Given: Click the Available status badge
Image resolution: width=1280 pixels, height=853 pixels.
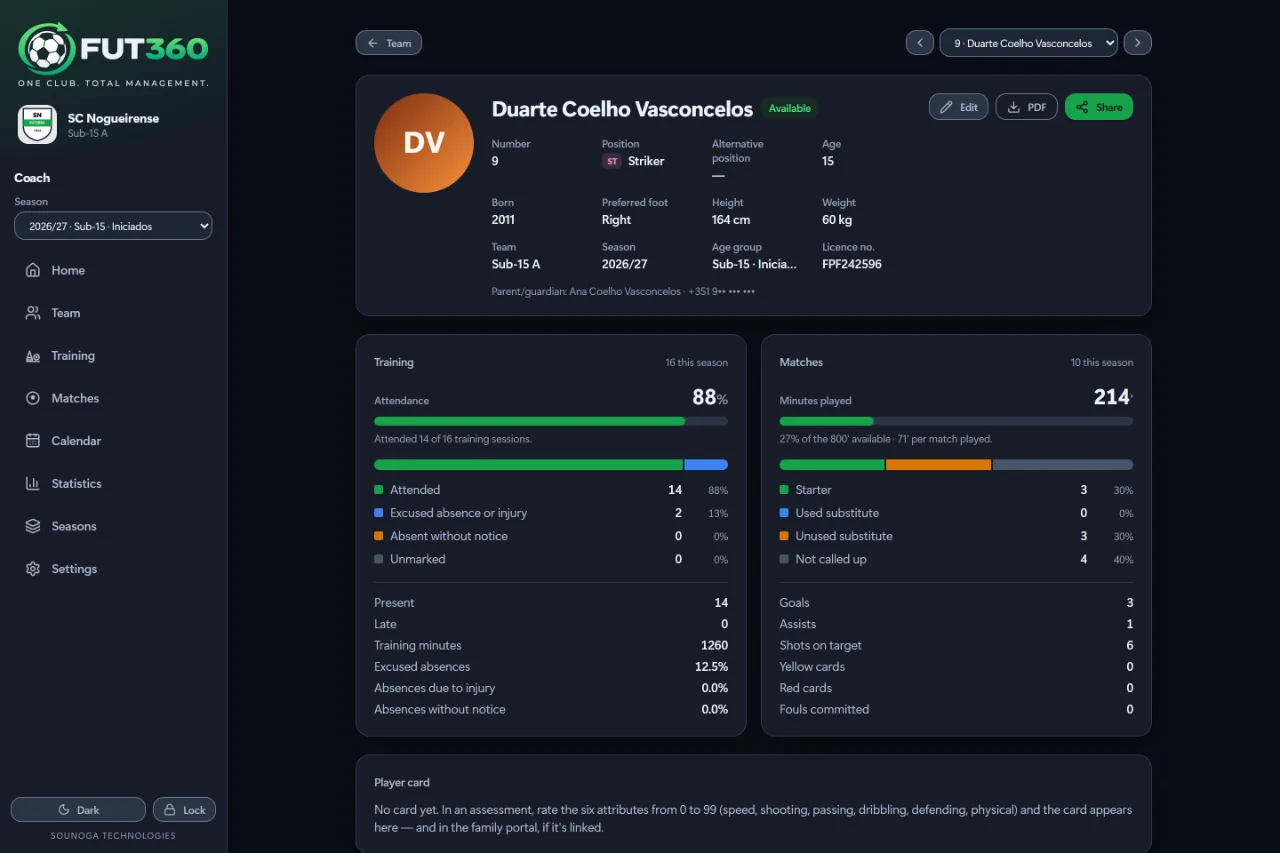Looking at the screenshot, I should point(790,108).
